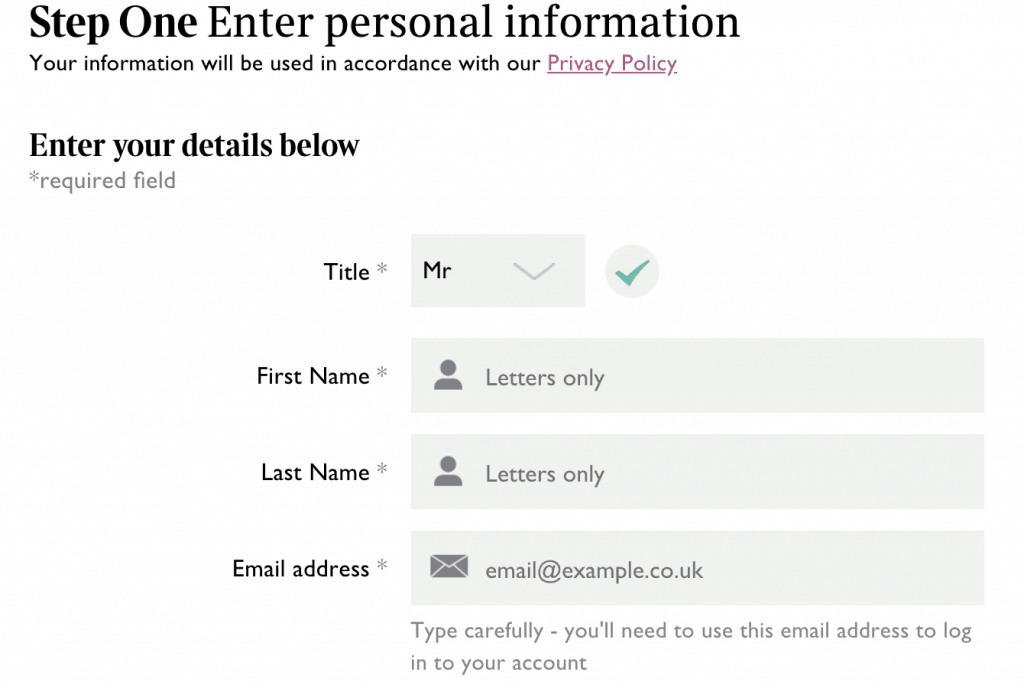
Task: Click the First Name field label
Action: pyautogui.click(x=313, y=376)
